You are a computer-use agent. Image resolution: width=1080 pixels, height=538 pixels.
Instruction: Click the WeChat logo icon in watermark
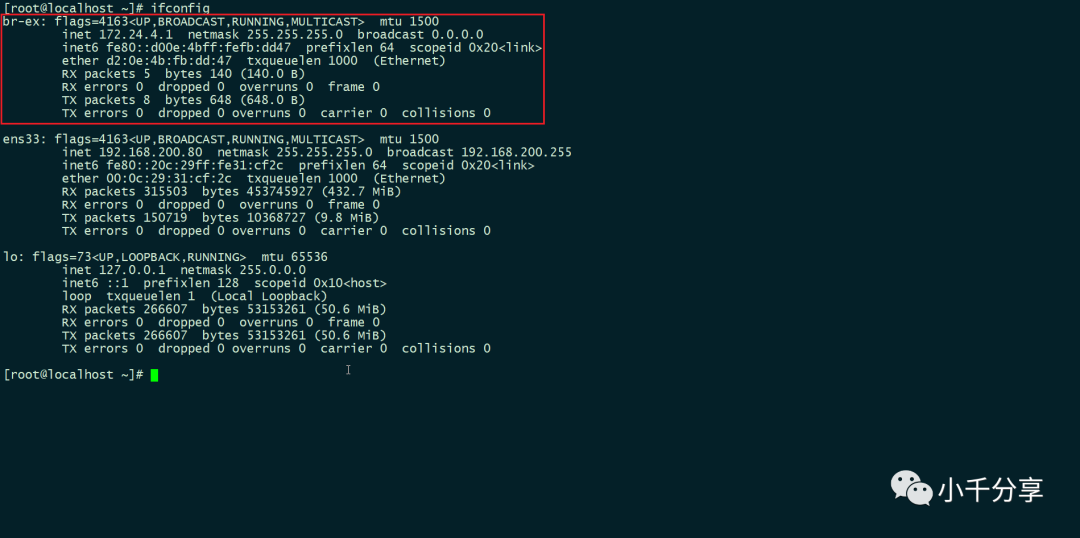click(912, 487)
